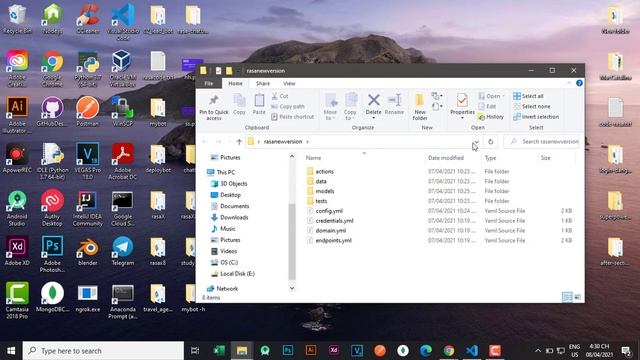The image size is (640, 360).
Task: Click Paste shortcut in the ribbon
Action: [x=292, y=117]
